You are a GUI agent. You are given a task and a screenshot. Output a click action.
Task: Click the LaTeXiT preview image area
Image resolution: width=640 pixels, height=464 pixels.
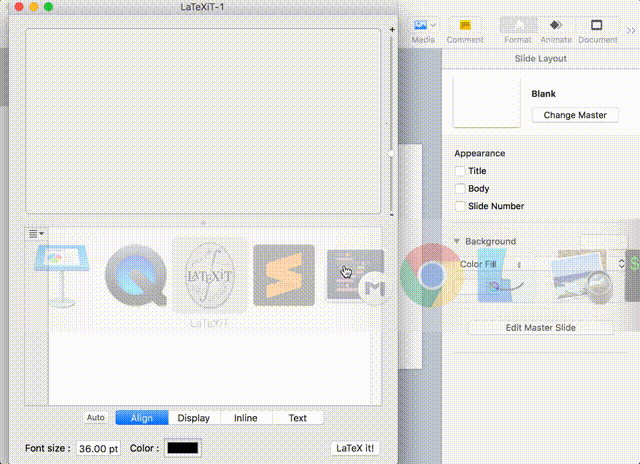point(203,121)
